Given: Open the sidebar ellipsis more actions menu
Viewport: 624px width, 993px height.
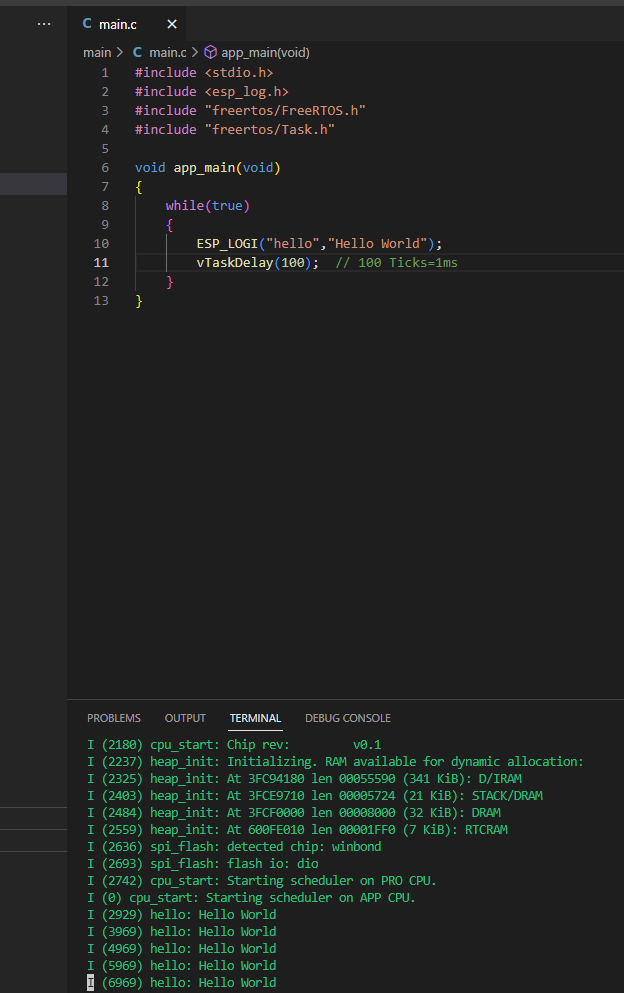Looking at the screenshot, I should [43, 23].
